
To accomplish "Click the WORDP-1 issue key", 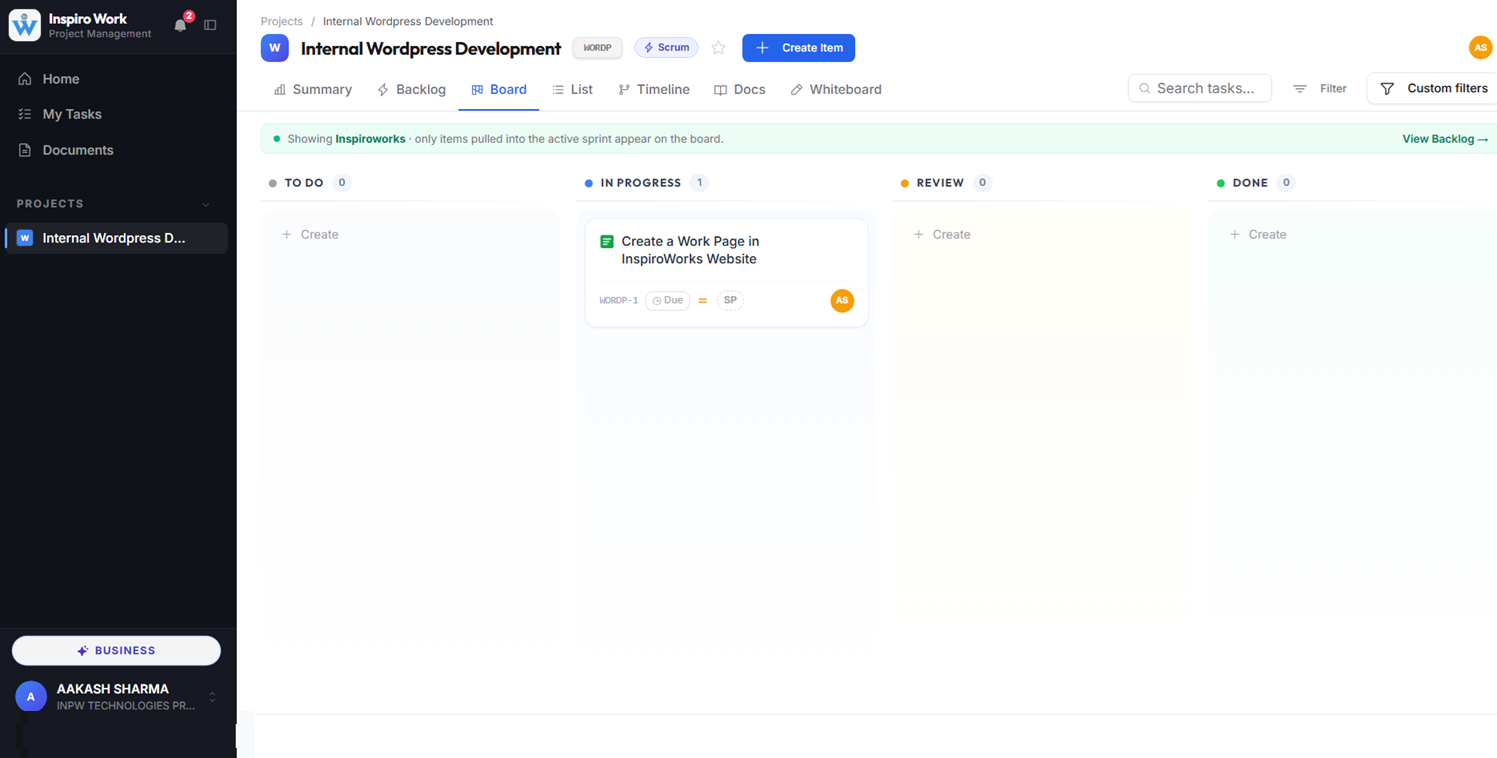I will click(619, 300).
